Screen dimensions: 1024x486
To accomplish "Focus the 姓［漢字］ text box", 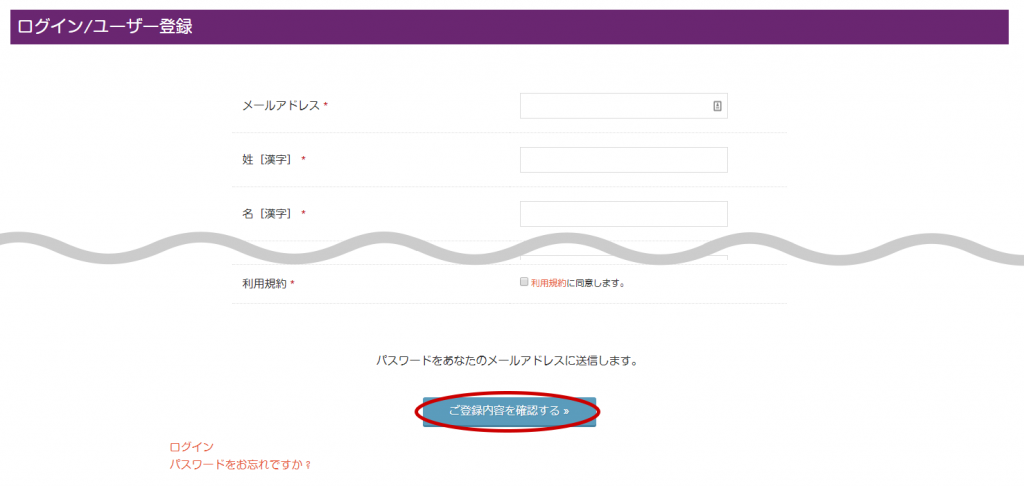I will click(623, 160).
